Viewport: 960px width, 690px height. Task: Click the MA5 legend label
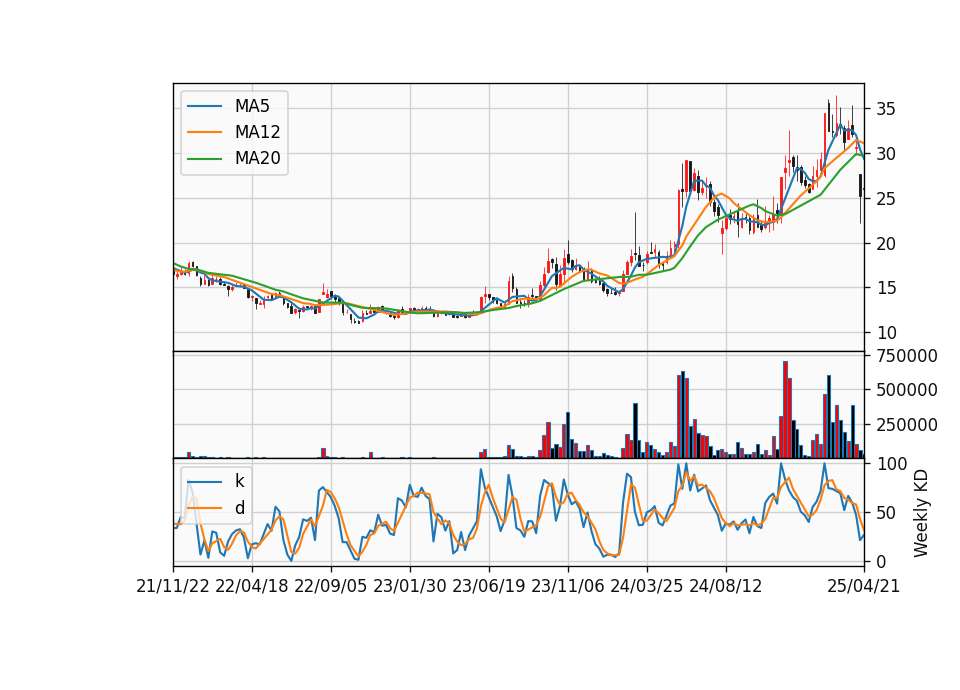252,106
